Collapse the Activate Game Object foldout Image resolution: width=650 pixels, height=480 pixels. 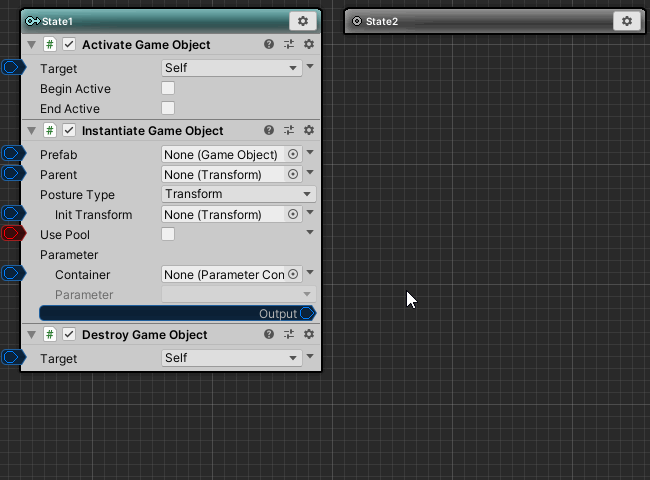pyautogui.click(x=31, y=45)
